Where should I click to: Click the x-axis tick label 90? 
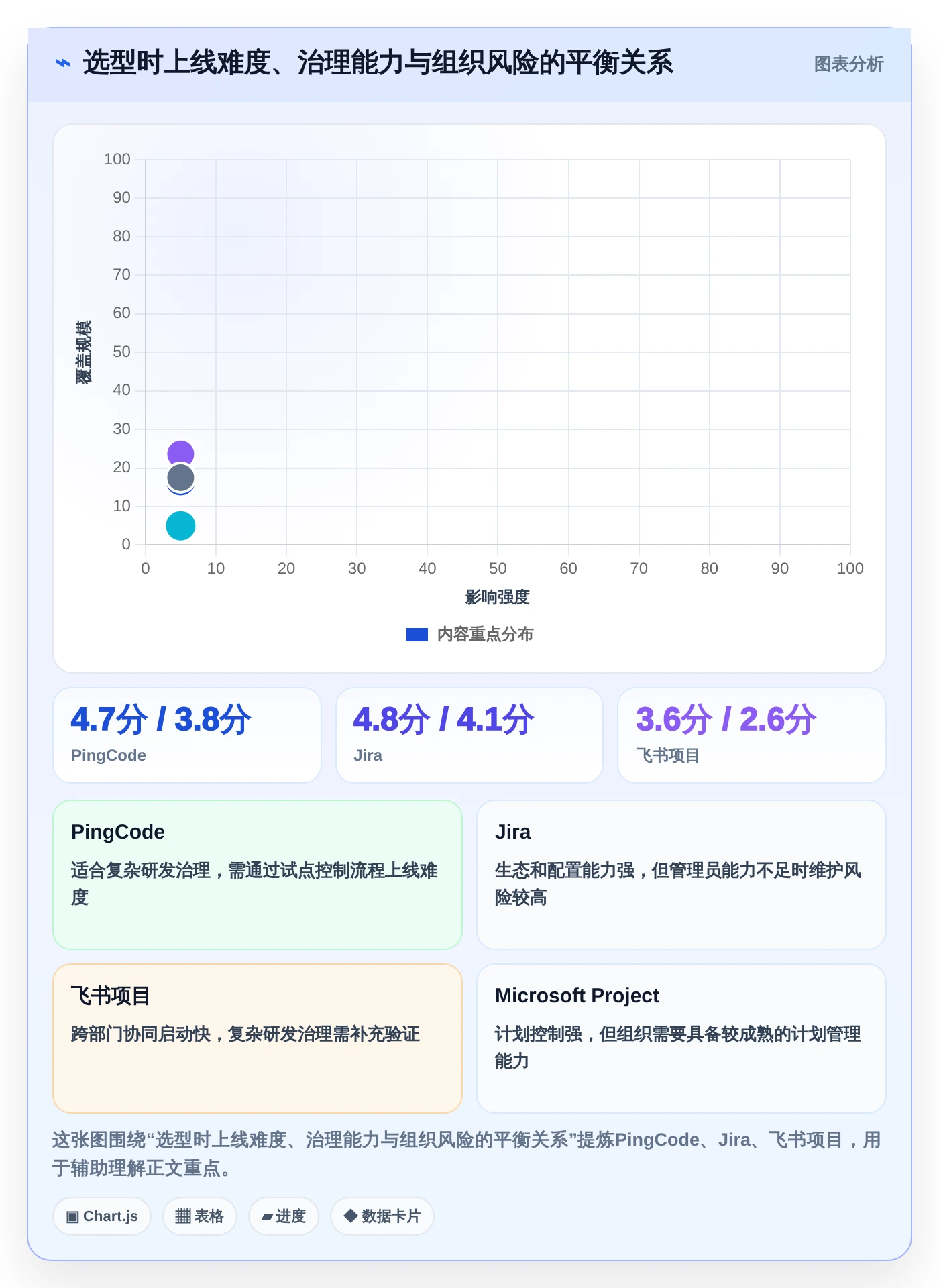(780, 568)
